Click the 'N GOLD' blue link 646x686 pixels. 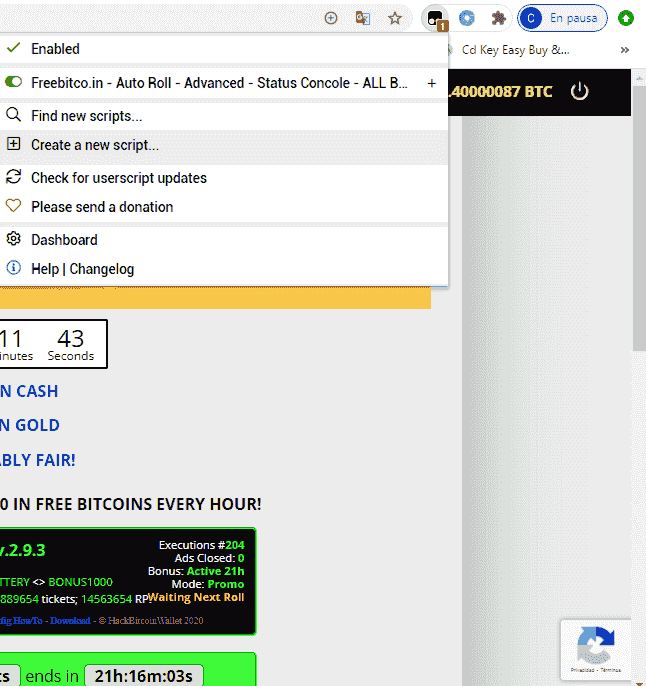point(29,426)
